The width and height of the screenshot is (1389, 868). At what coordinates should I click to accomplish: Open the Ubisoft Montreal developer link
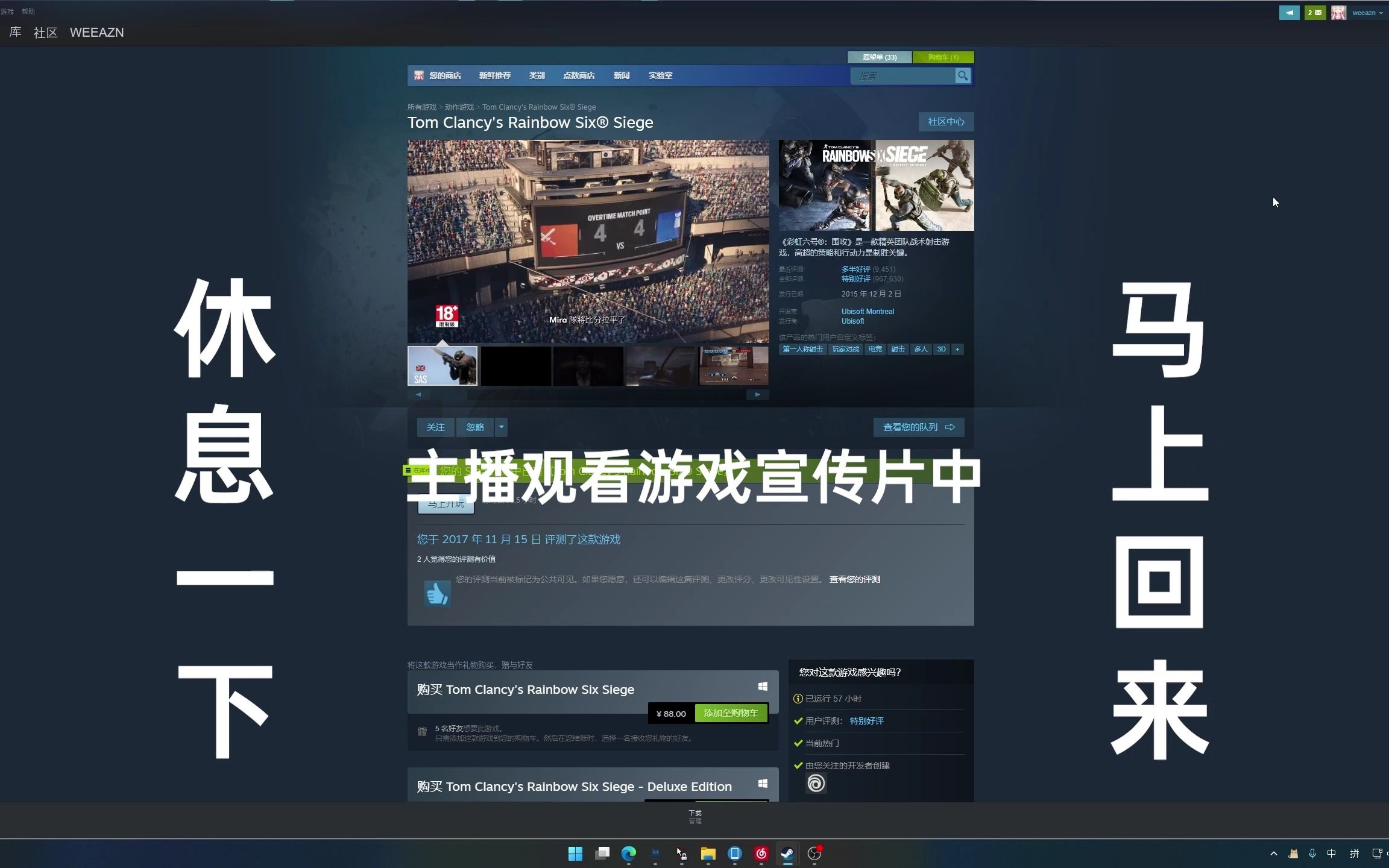(x=868, y=312)
